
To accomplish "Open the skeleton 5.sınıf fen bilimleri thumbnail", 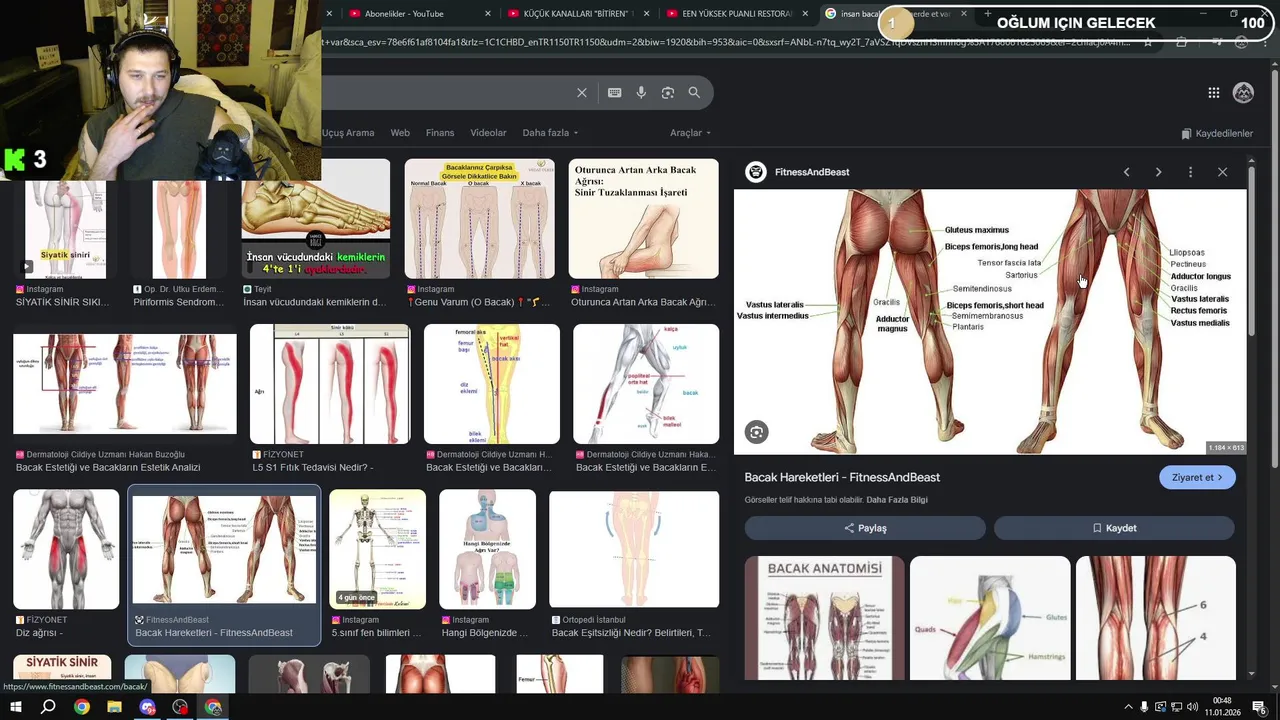I will (x=377, y=549).
